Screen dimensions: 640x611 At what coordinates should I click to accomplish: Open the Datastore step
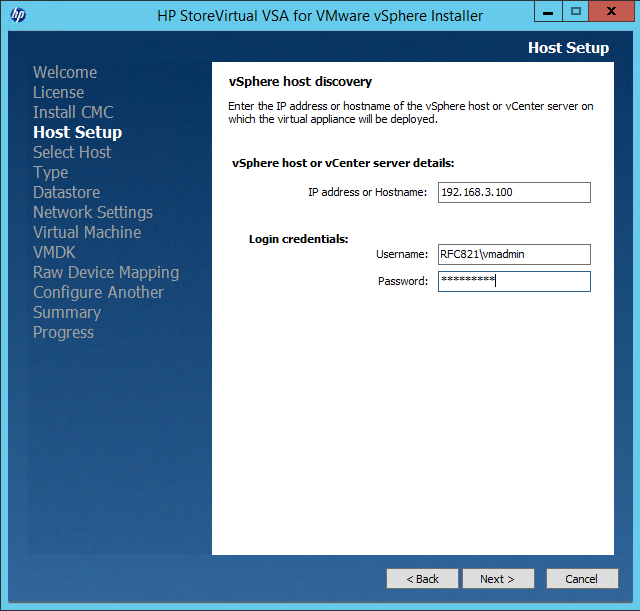pyautogui.click(x=66, y=193)
